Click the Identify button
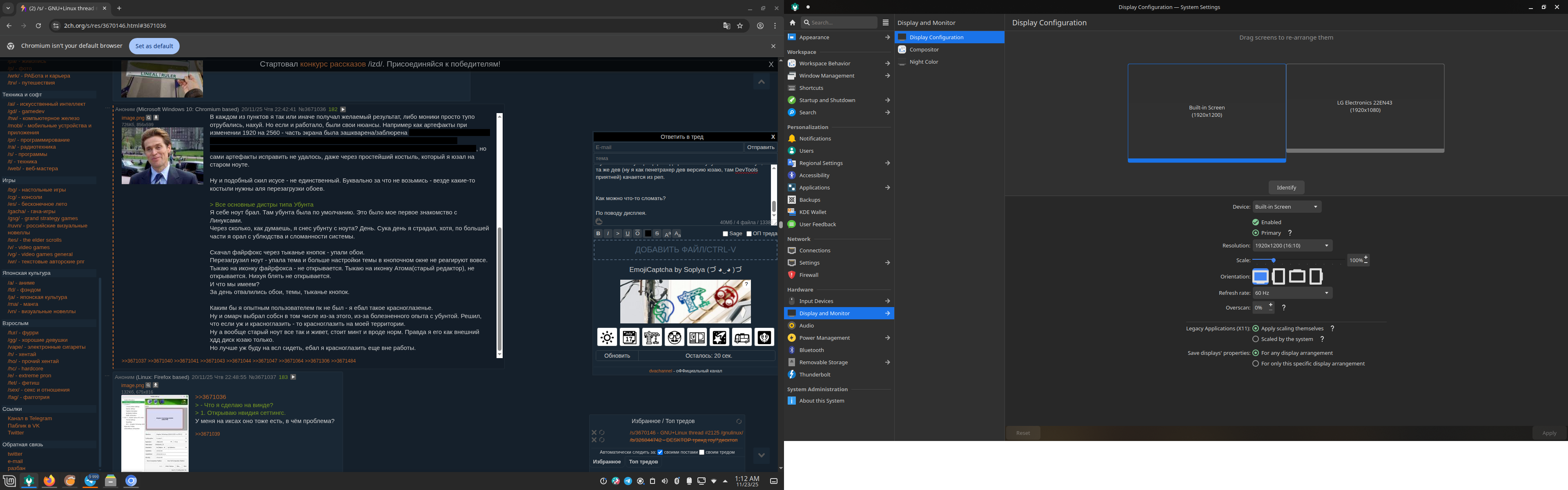The height and width of the screenshot is (490, 1568). click(1286, 187)
